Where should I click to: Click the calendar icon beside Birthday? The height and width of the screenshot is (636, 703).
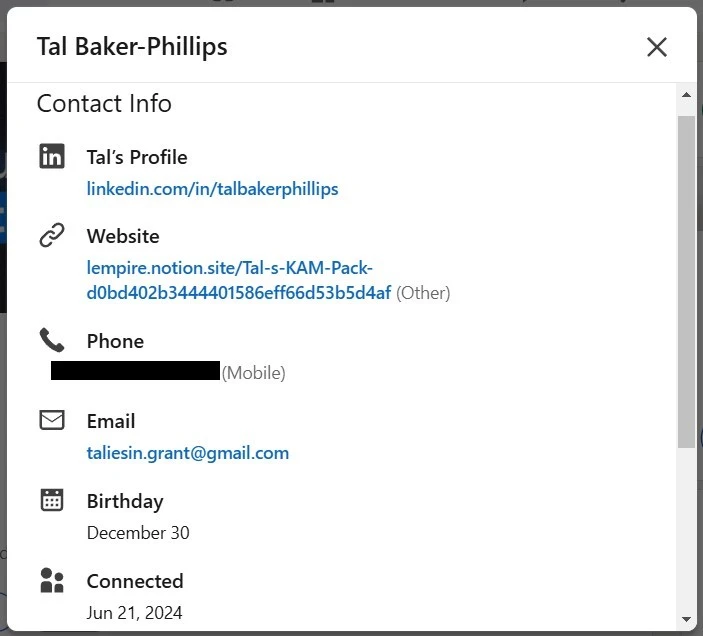[x=52, y=500]
